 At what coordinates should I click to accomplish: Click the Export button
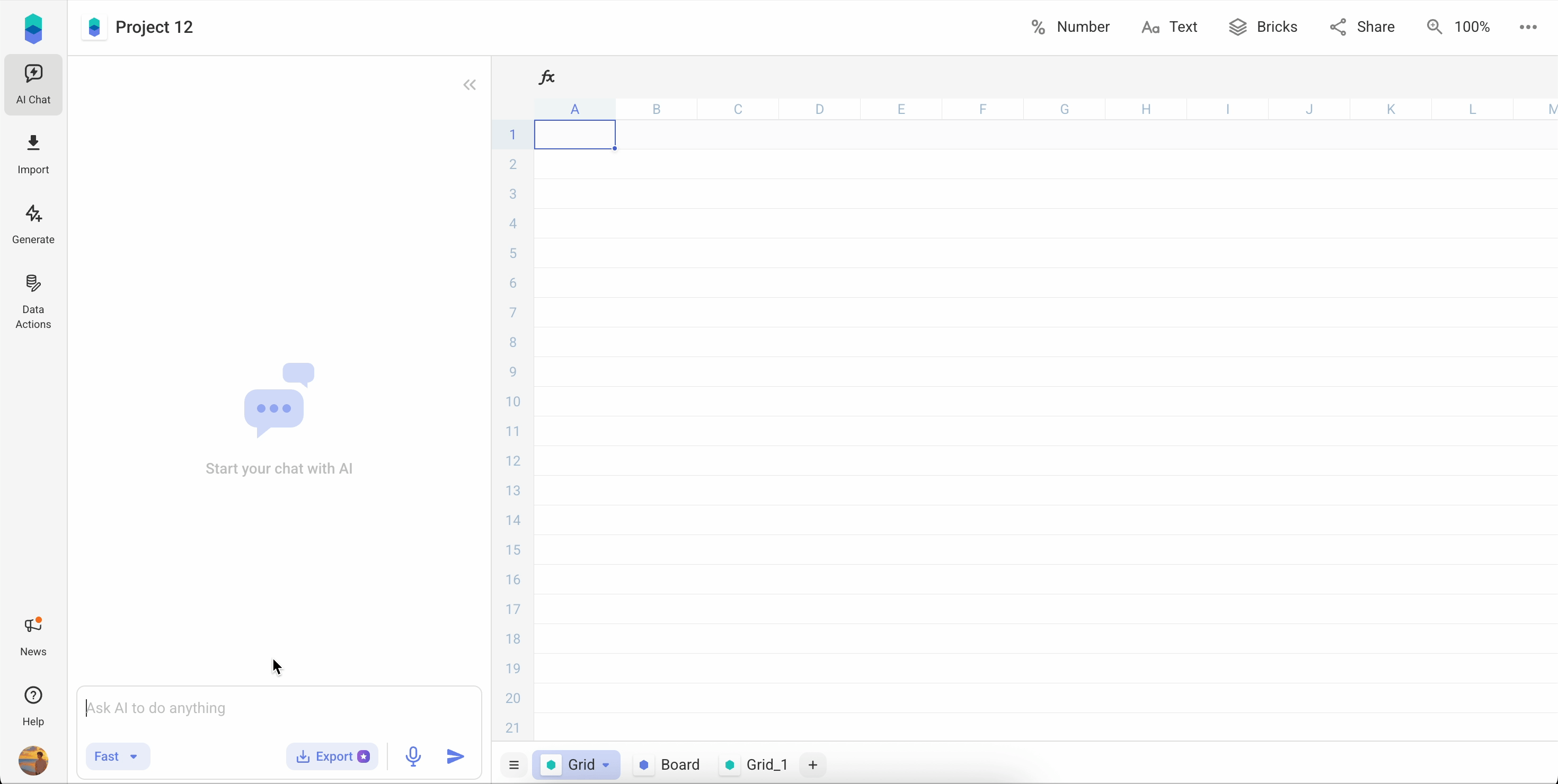point(332,756)
